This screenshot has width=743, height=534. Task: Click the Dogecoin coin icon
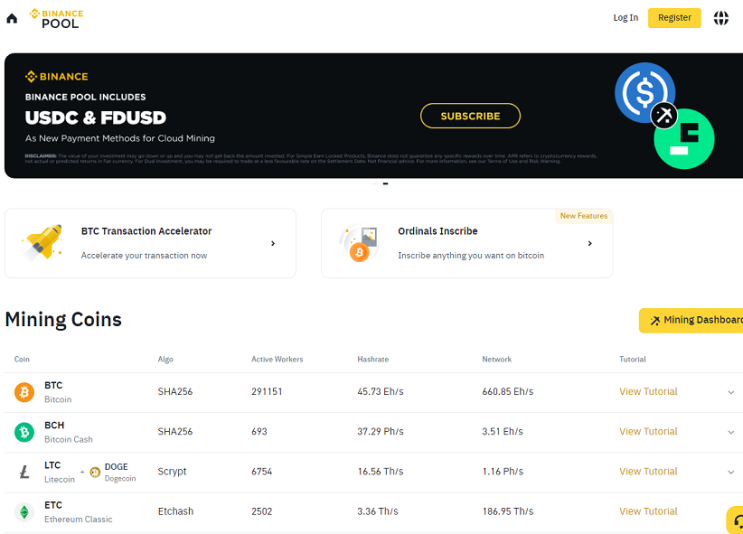pos(95,472)
